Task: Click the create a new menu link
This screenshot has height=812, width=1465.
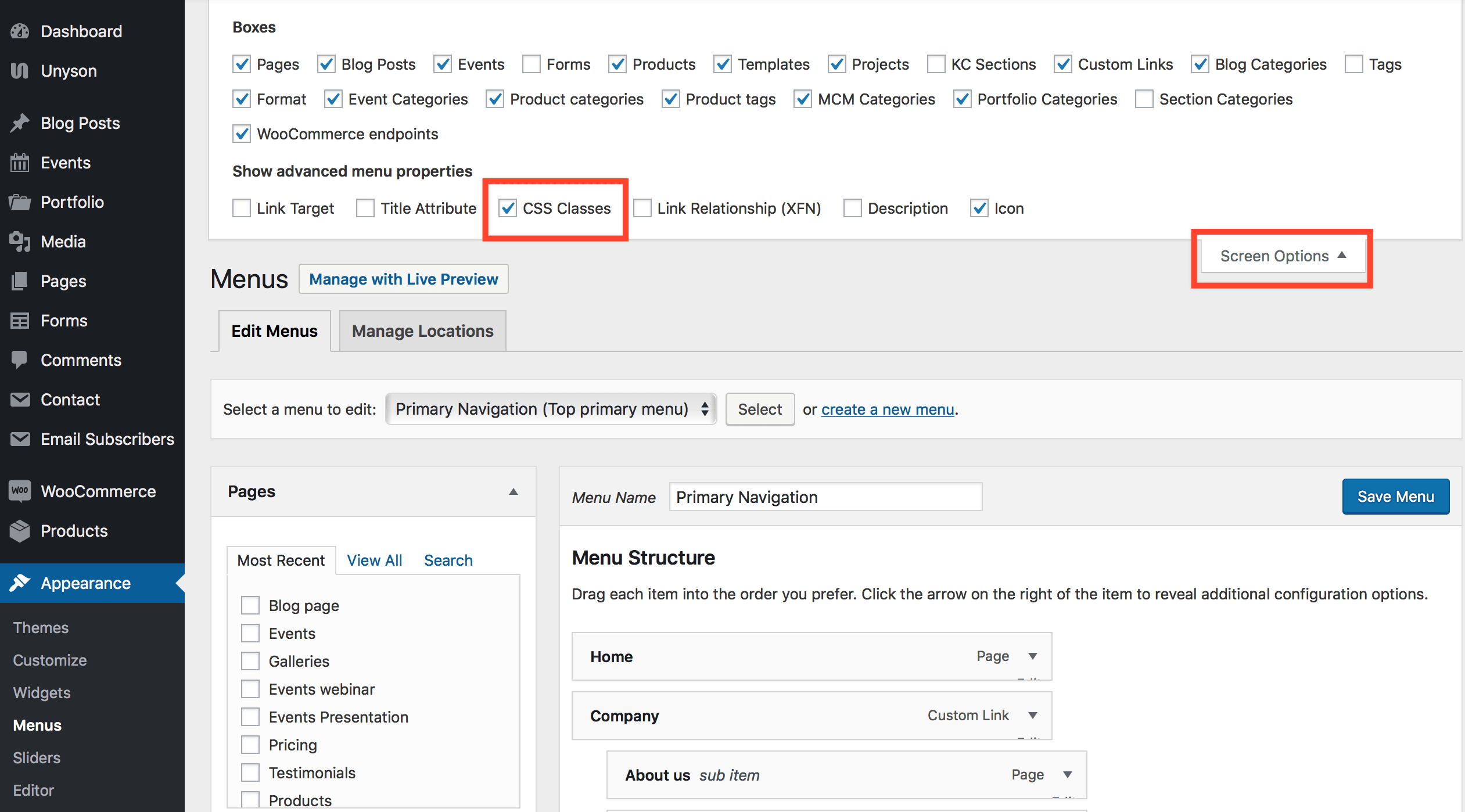Action: coord(888,409)
